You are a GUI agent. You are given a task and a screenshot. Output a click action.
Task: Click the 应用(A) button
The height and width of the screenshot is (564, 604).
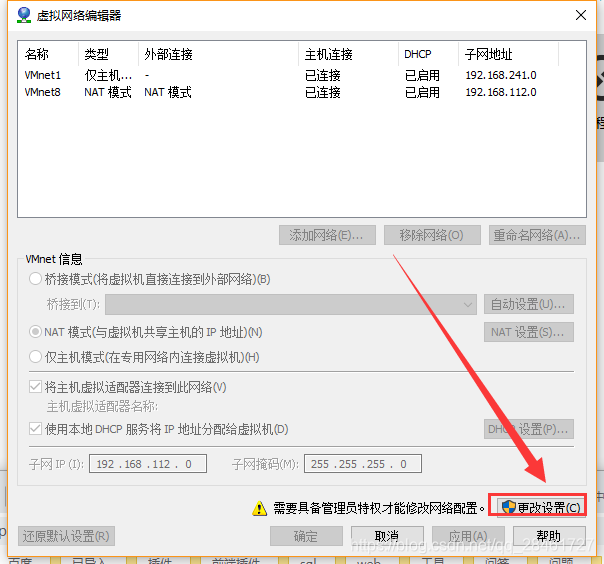tap(468, 536)
